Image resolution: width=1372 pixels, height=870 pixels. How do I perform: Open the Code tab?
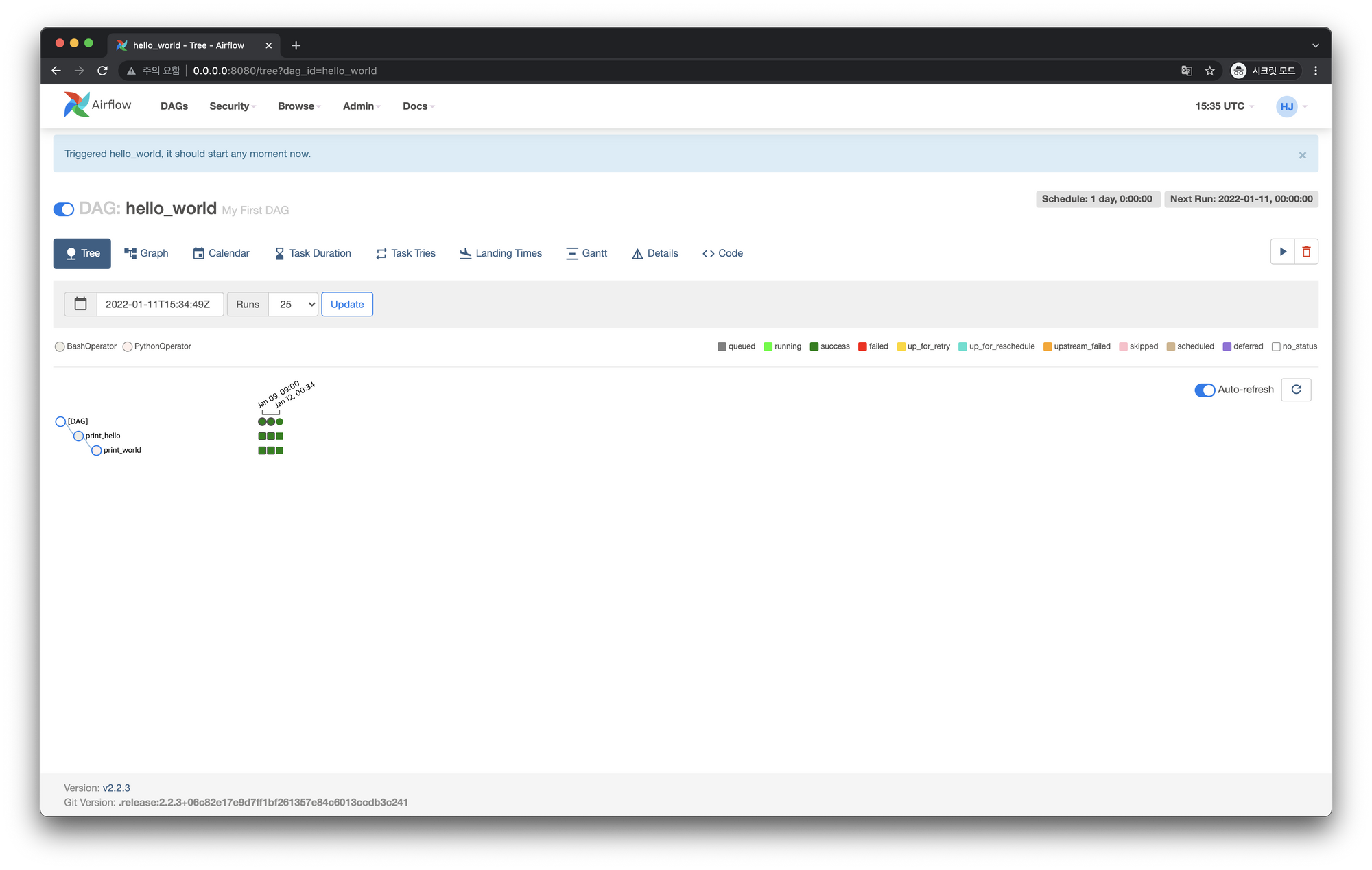click(722, 253)
